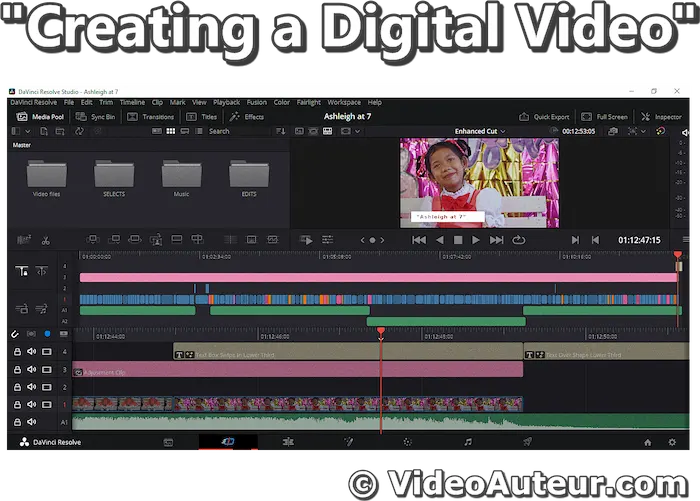700x501 pixels.
Task: Expand the viewer aspect ratio dropdown
Action: [357, 131]
